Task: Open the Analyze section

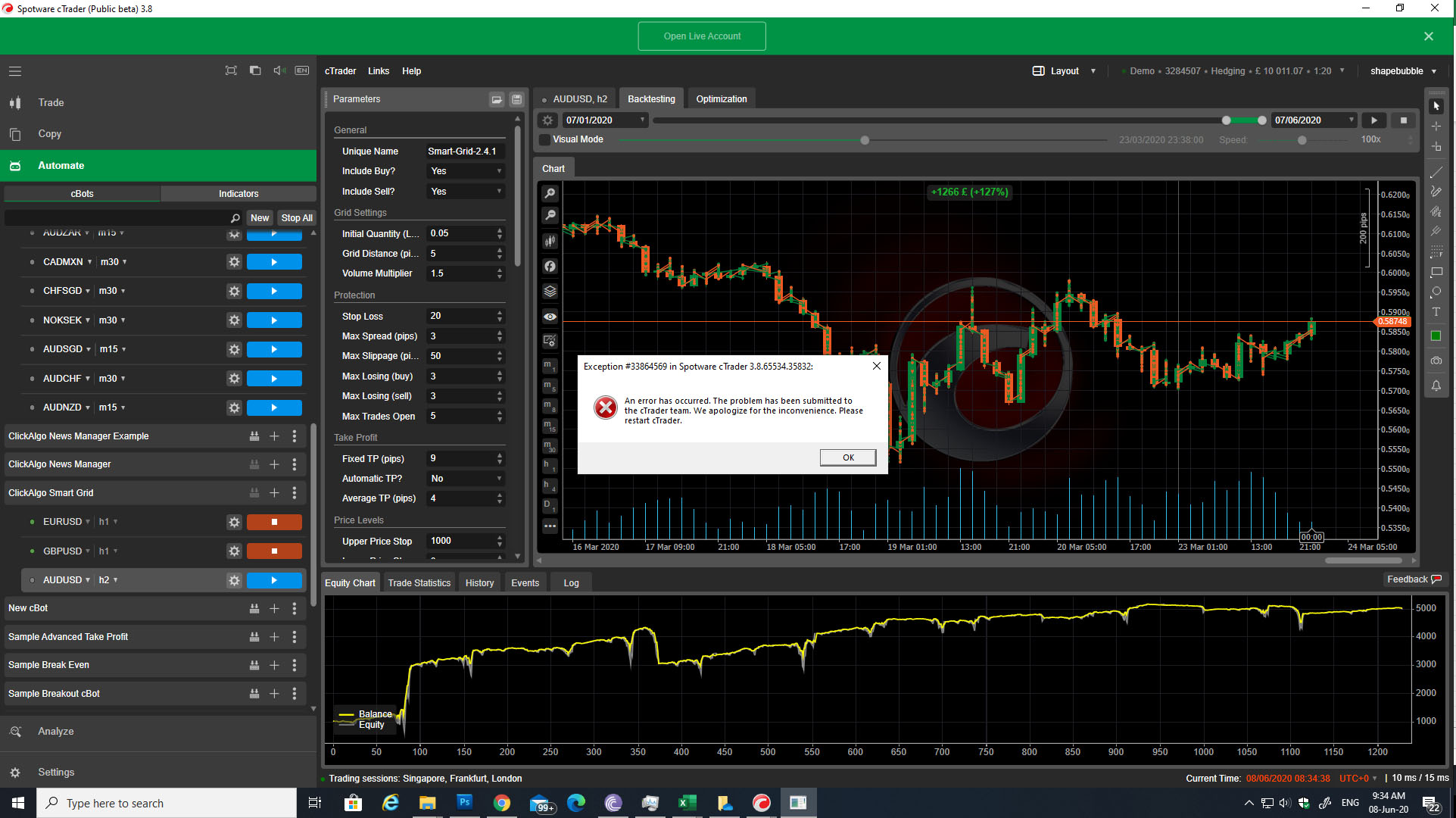Action: pos(55,732)
